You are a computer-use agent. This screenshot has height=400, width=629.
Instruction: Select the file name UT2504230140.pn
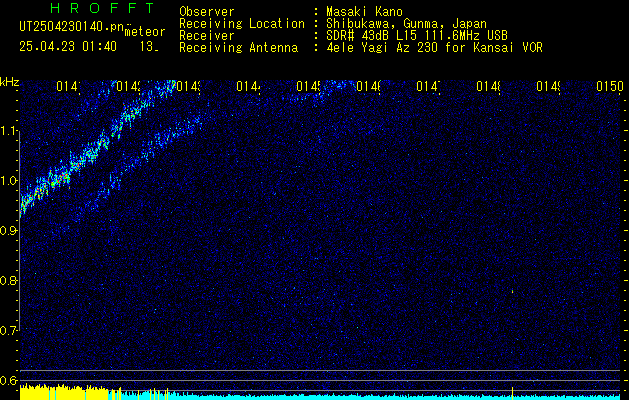tap(72, 27)
